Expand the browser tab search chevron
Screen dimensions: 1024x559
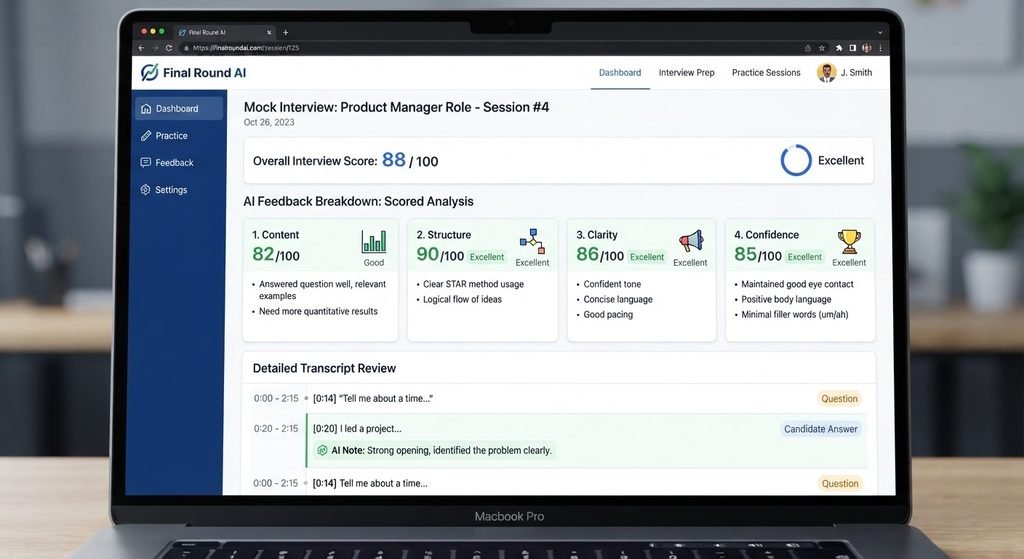point(880,32)
